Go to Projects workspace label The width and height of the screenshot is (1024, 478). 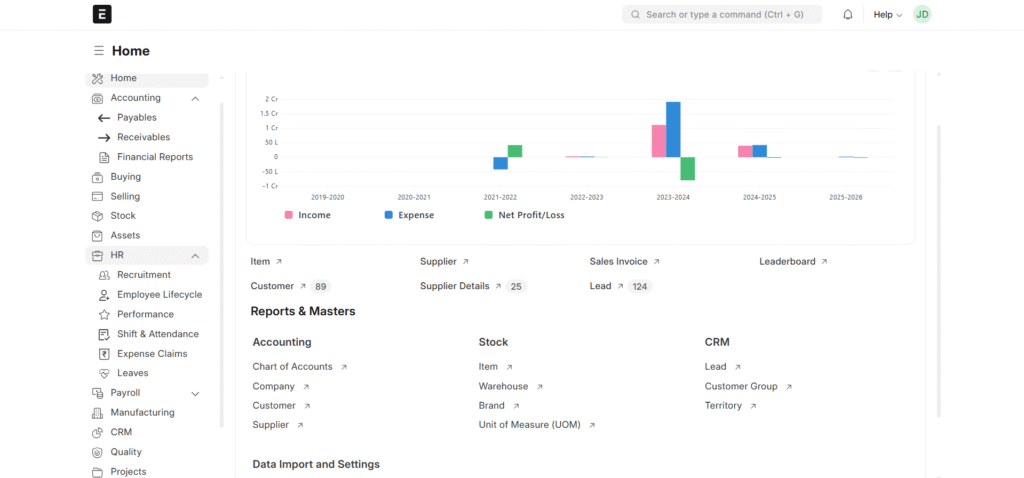129,471
